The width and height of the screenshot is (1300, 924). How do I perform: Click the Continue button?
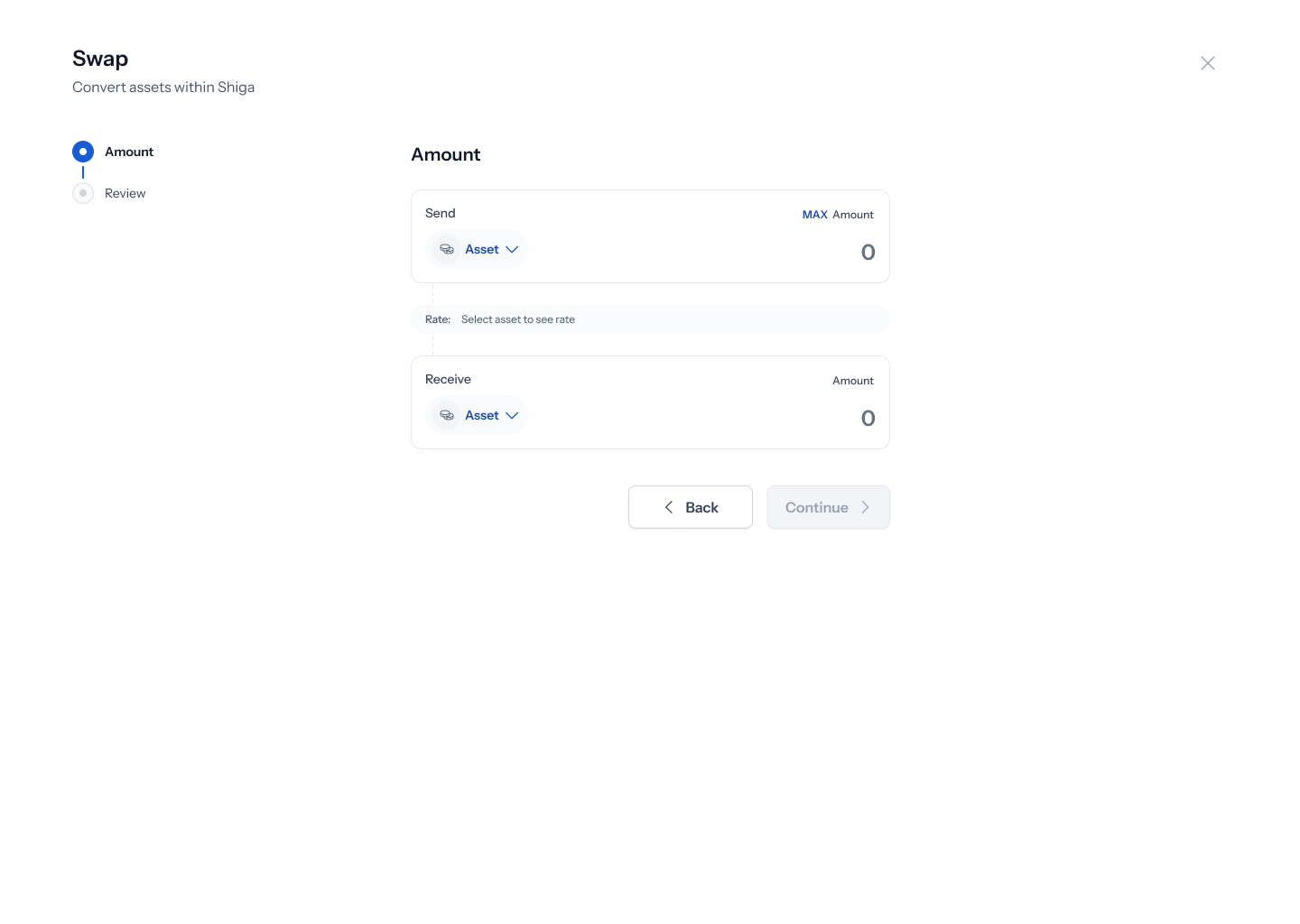click(x=829, y=507)
